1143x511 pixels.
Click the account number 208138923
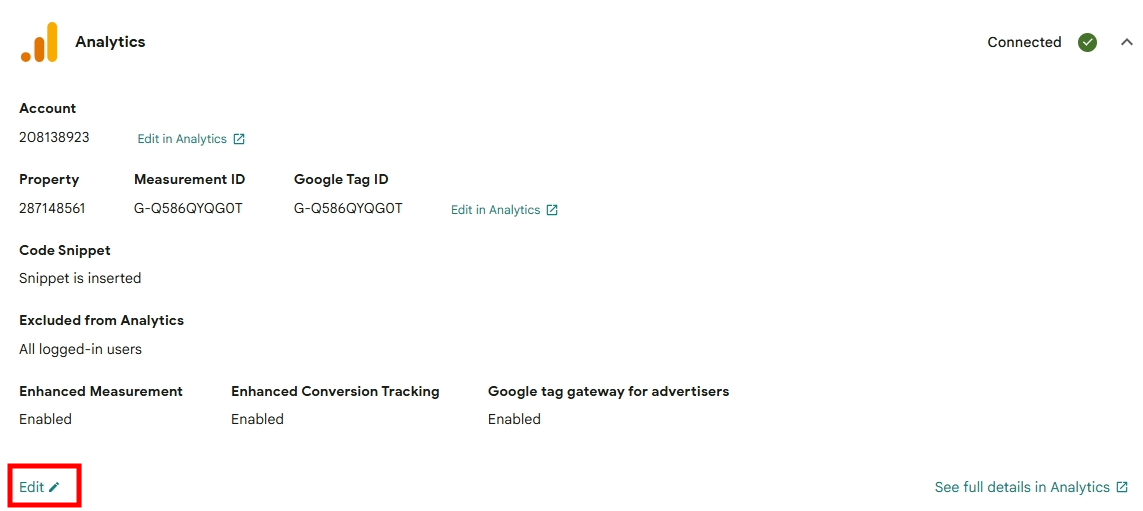[x=54, y=137]
